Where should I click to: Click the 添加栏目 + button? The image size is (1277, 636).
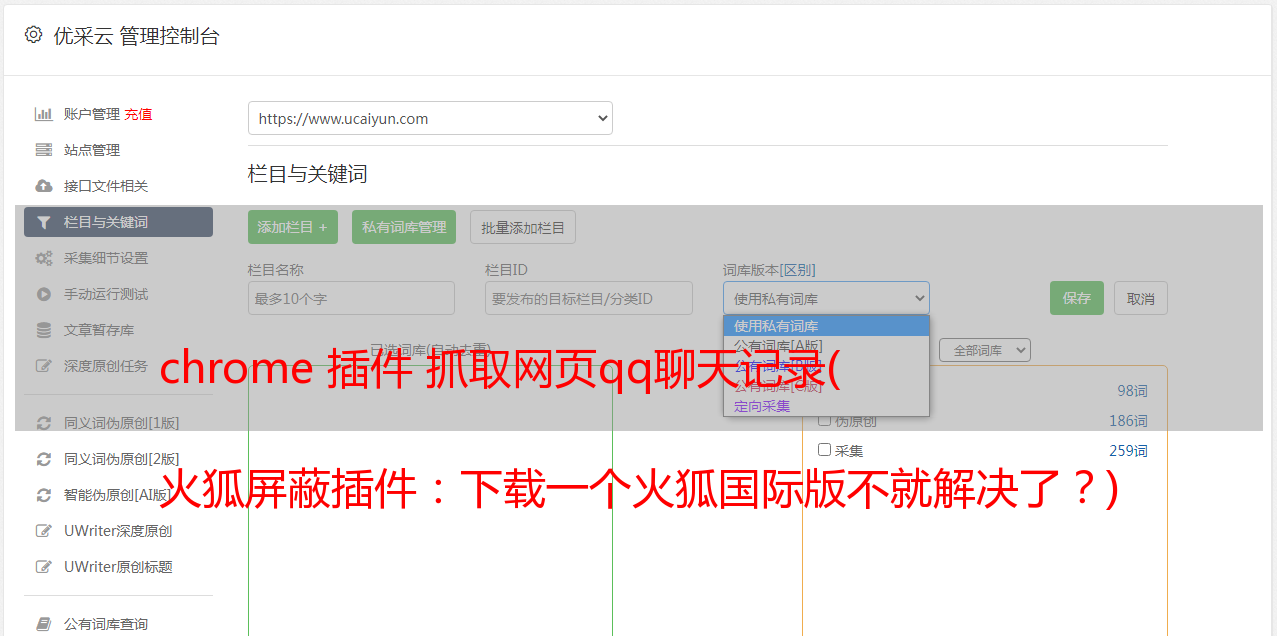point(293,227)
